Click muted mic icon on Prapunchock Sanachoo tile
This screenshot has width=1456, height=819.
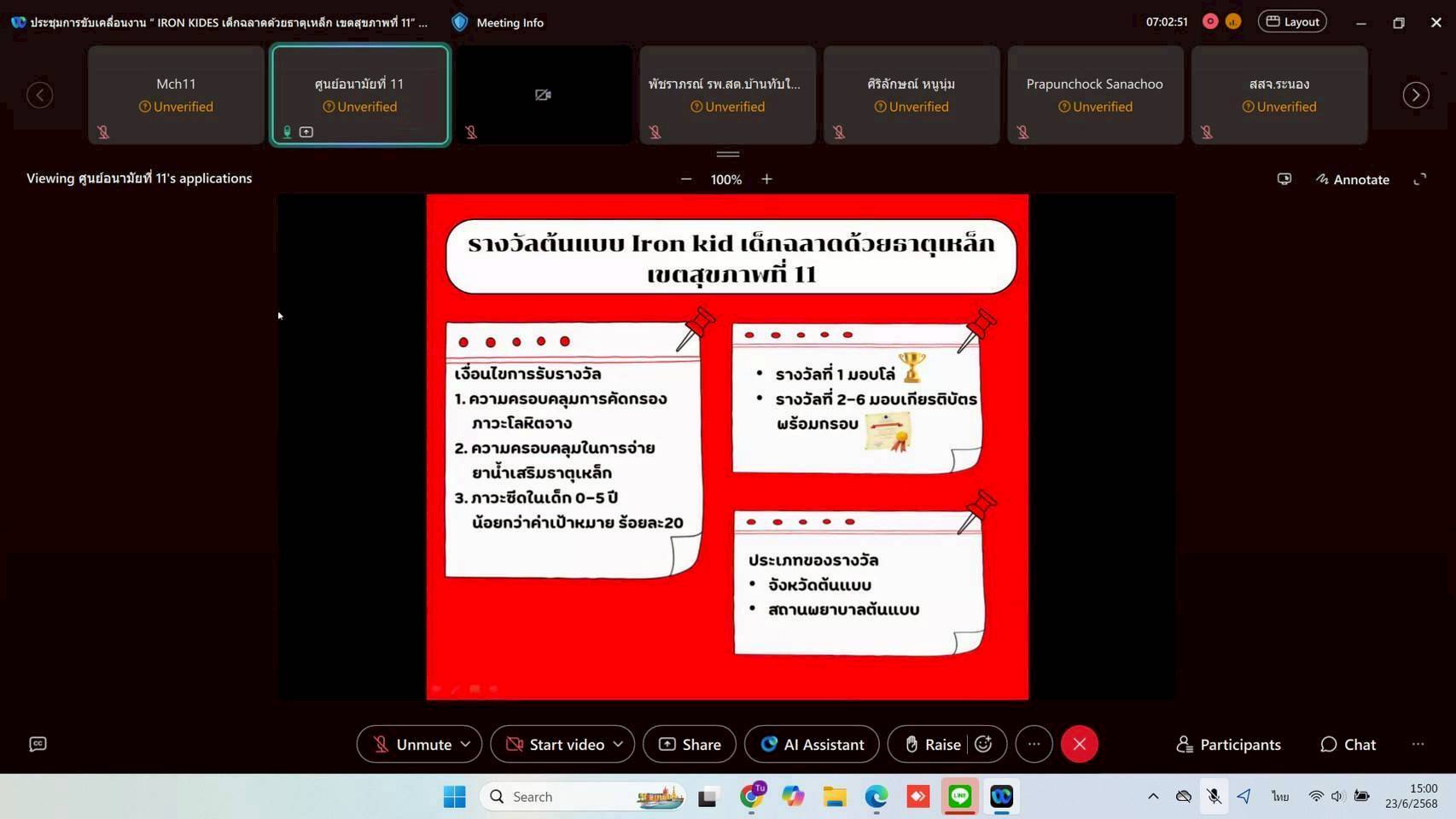1022,132
